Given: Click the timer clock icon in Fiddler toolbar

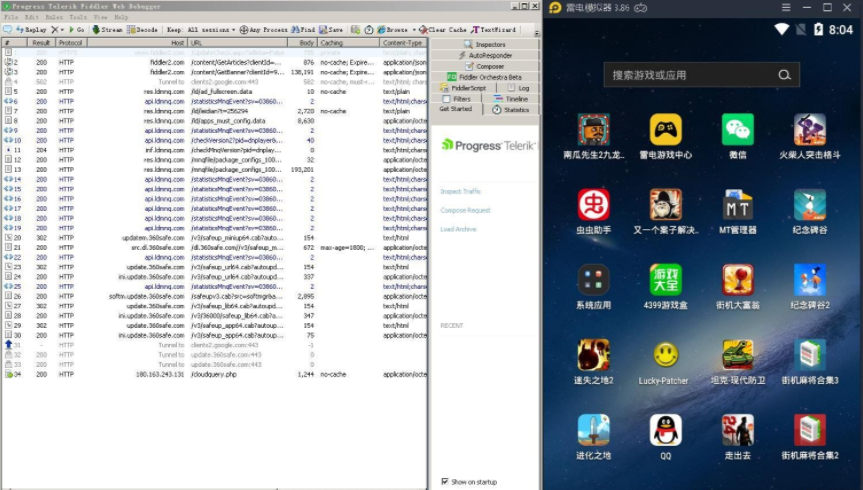Looking at the screenshot, I should [x=369, y=29].
